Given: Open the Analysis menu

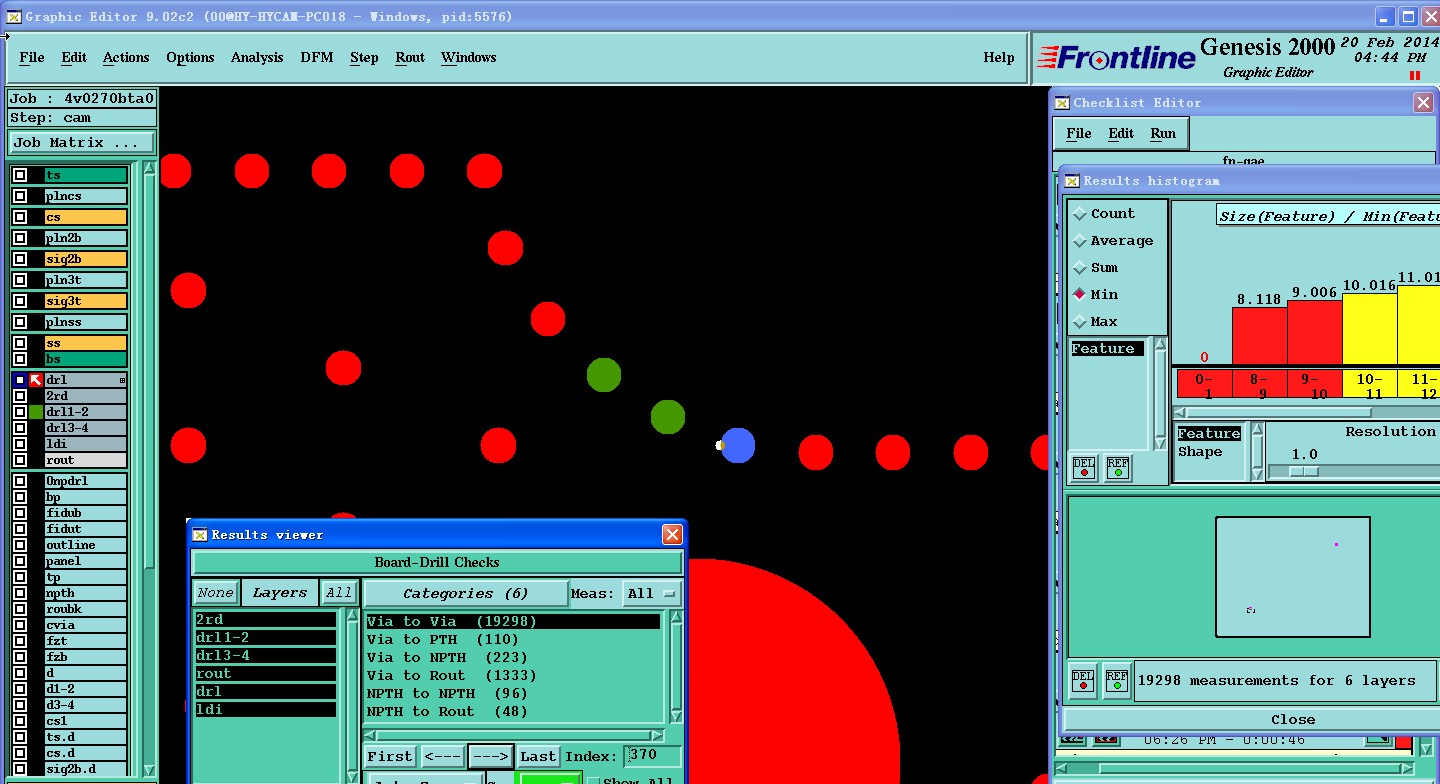Looking at the screenshot, I should [x=257, y=58].
